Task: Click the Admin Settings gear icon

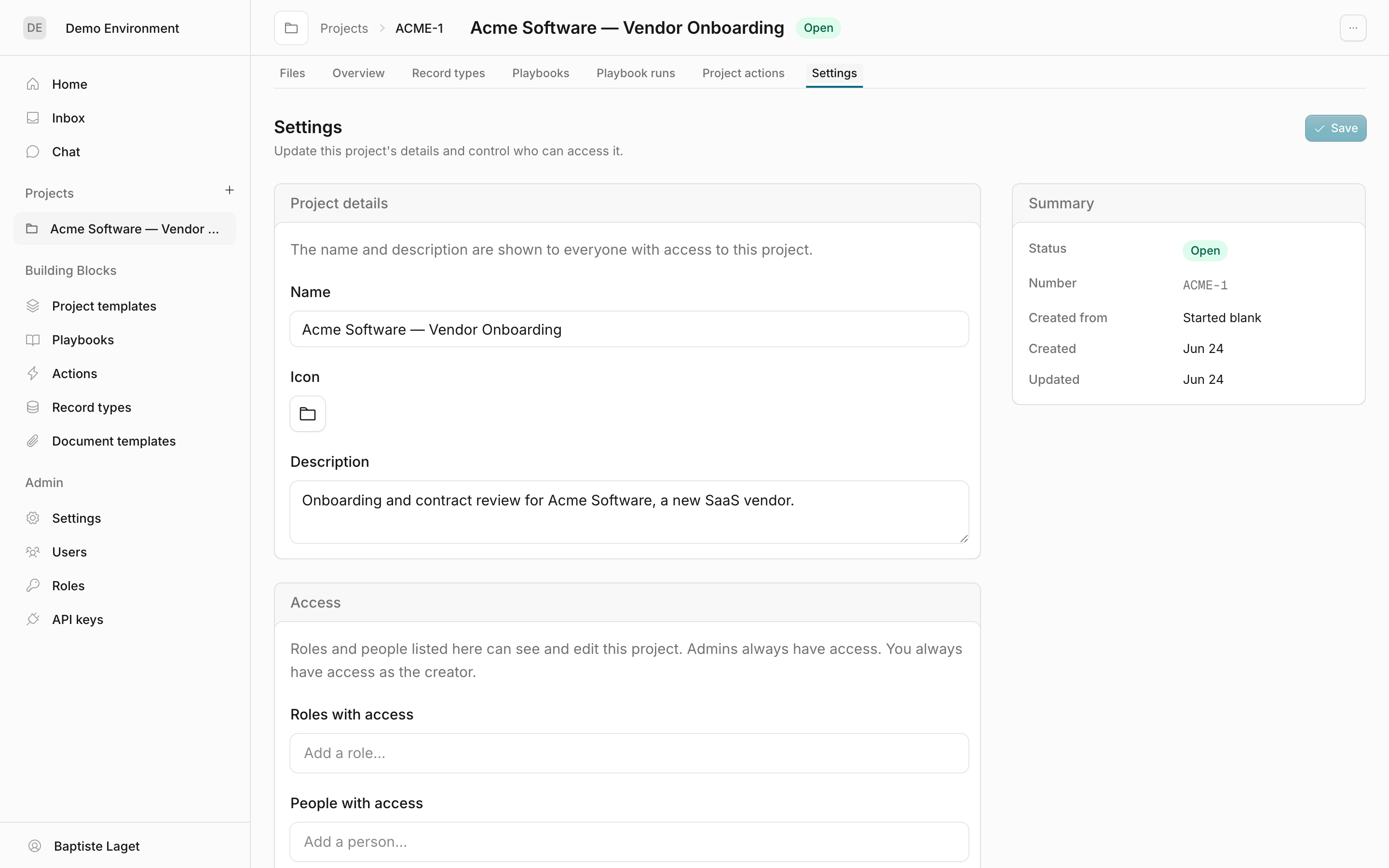Action: point(33,518)
